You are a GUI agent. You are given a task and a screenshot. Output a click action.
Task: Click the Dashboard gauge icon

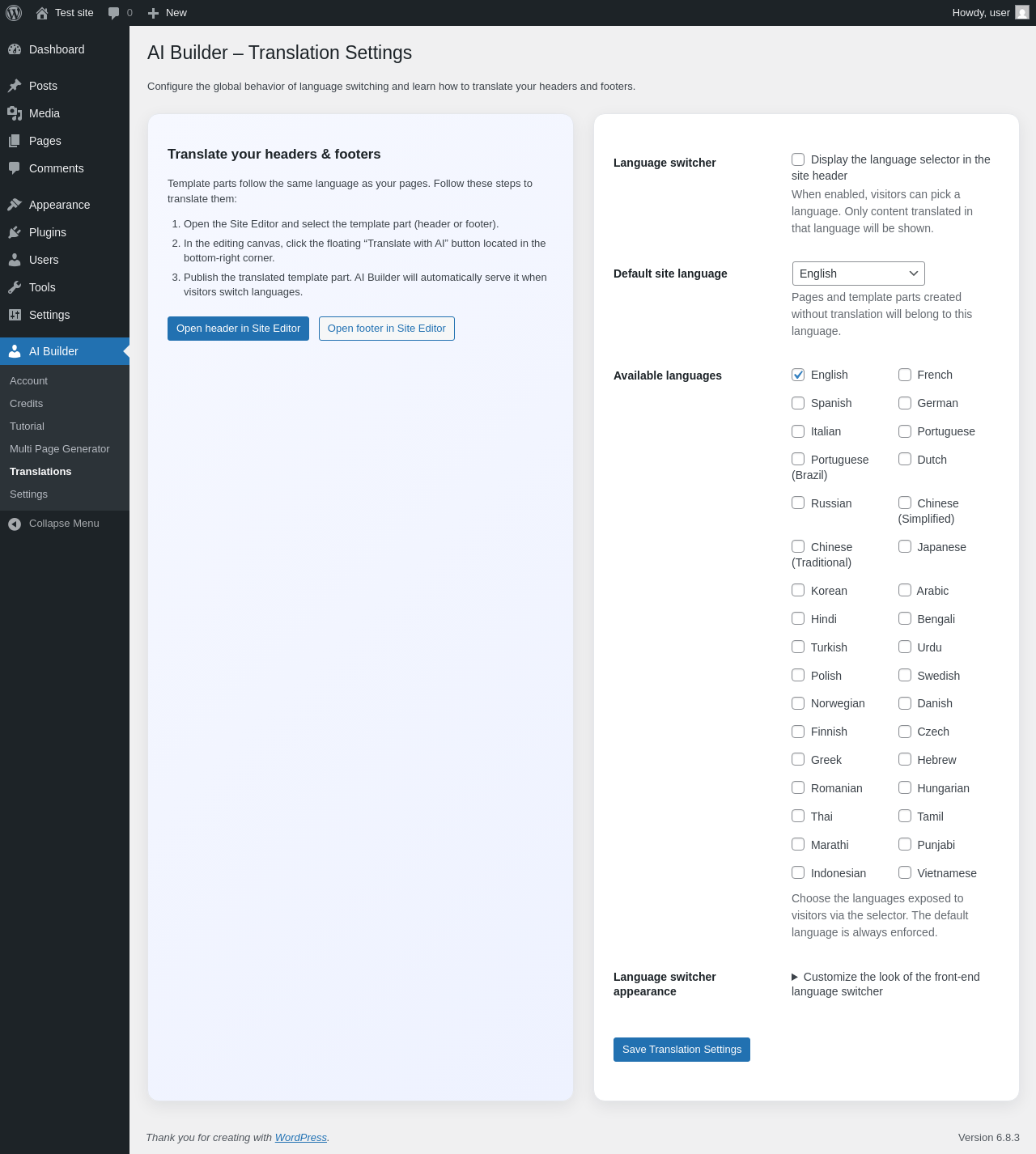(15, 49)
